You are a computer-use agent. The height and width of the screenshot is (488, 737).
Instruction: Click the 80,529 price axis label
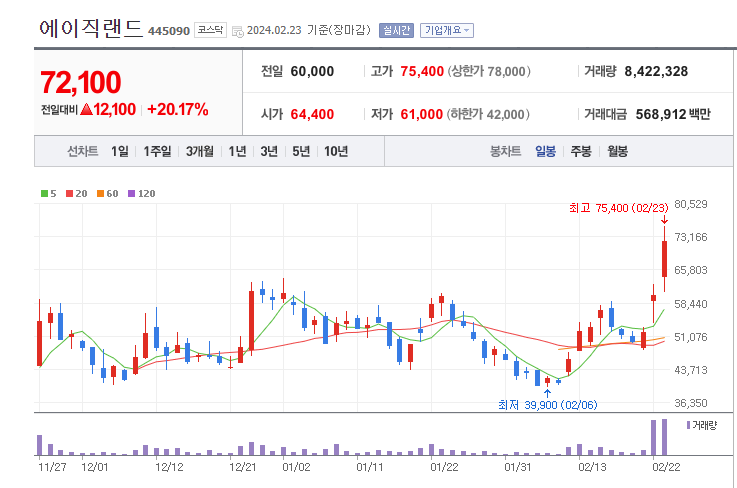click(x=690, y=204)
